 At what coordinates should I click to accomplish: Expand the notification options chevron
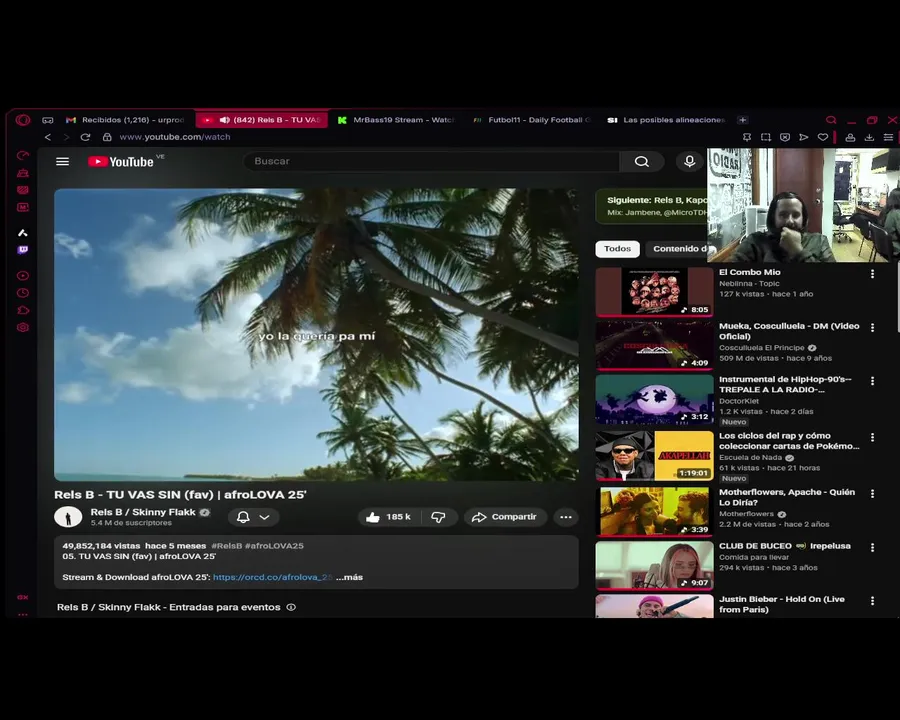[x=265, y=517]
